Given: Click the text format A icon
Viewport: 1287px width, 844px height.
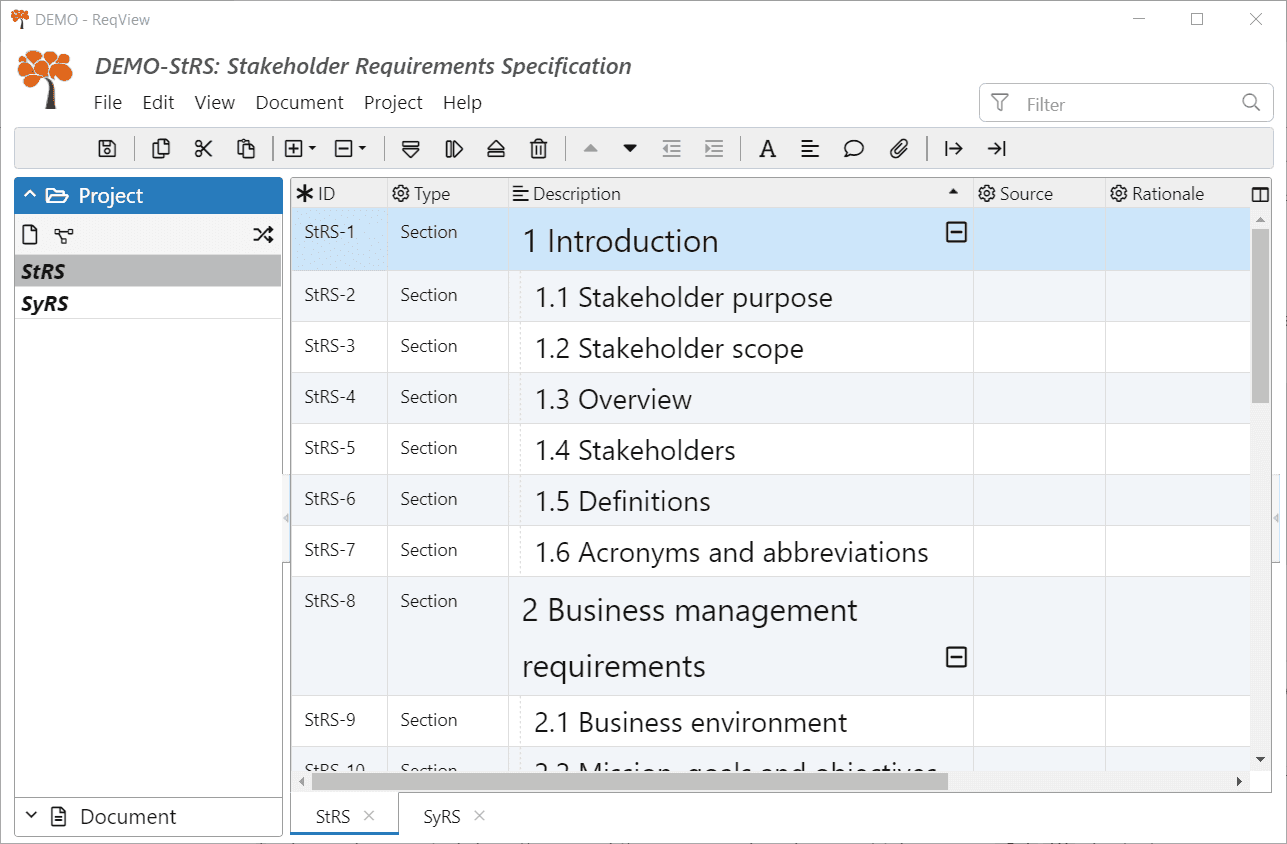Looking at the screenshot, I should 767,149.
